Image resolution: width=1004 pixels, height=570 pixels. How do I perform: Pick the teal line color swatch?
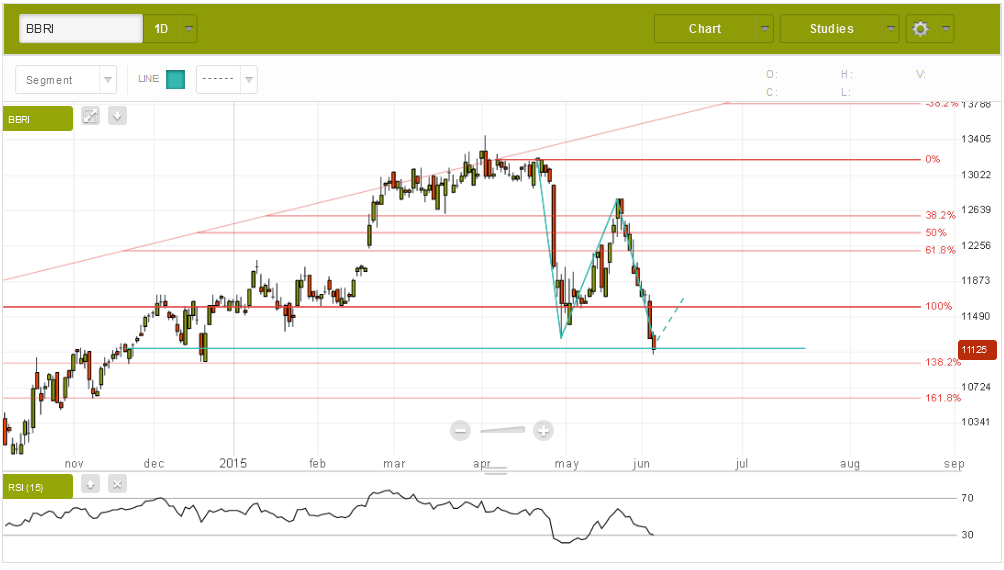(175, 80)
